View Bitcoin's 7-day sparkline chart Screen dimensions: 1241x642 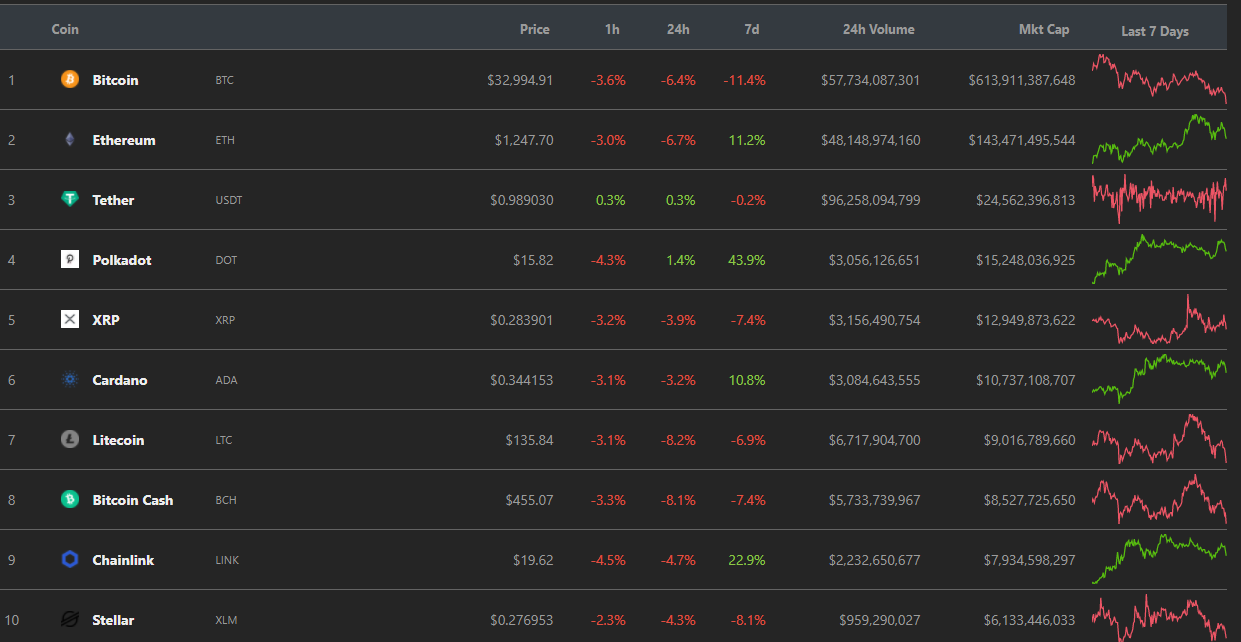1159,80
